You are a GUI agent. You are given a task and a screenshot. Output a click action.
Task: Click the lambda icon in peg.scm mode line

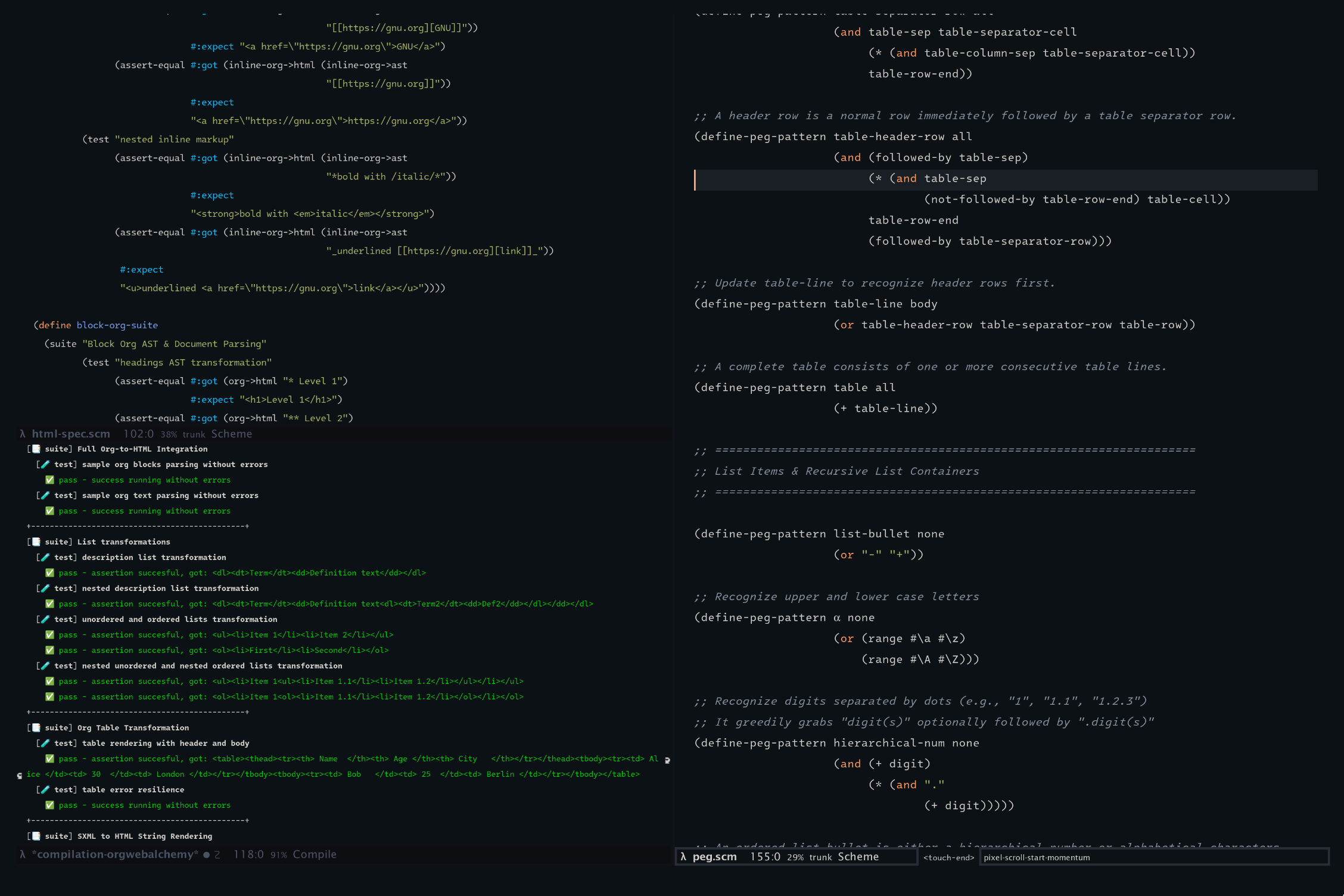pos(683,857)
